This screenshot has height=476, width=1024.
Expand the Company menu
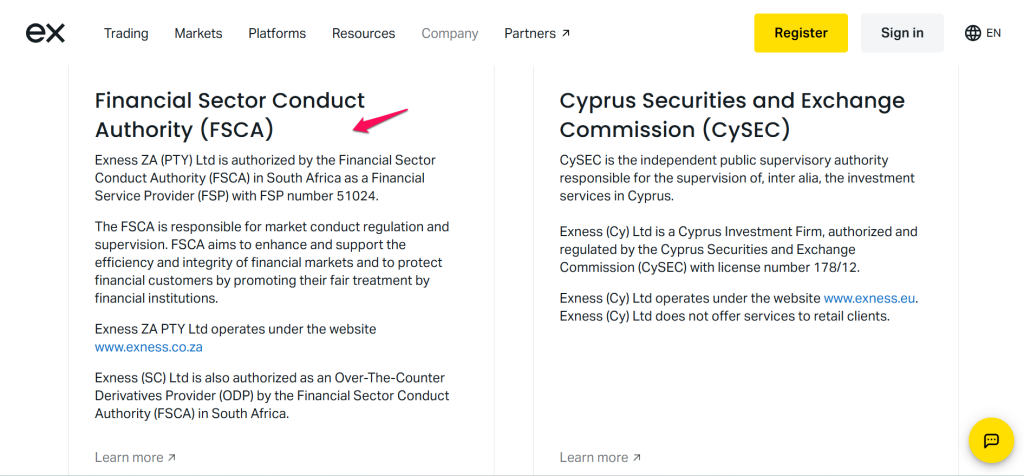tap(450, 33)
